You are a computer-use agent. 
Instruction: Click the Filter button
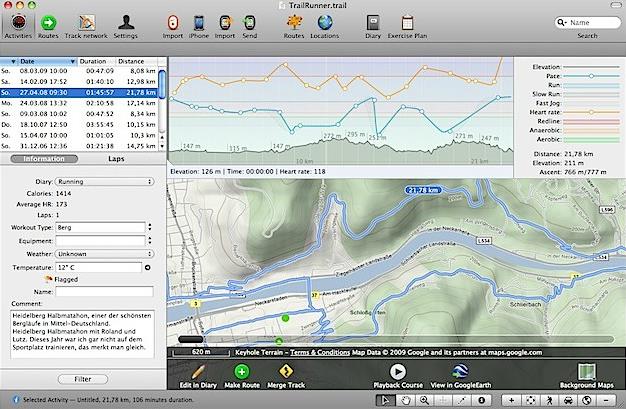[x=83, y=379]
